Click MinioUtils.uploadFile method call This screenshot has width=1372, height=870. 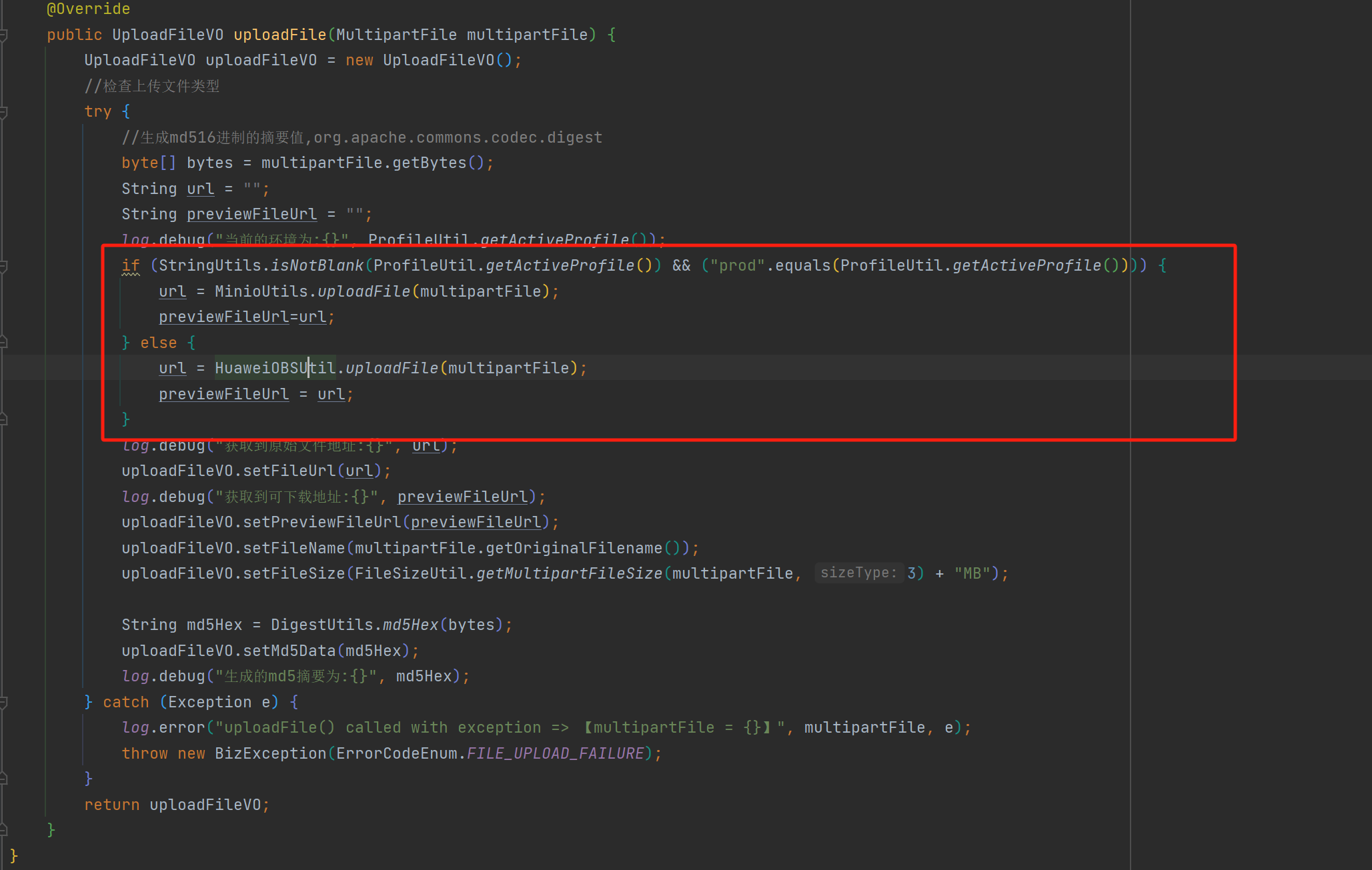pyautogui.click(x=364, y=292)
